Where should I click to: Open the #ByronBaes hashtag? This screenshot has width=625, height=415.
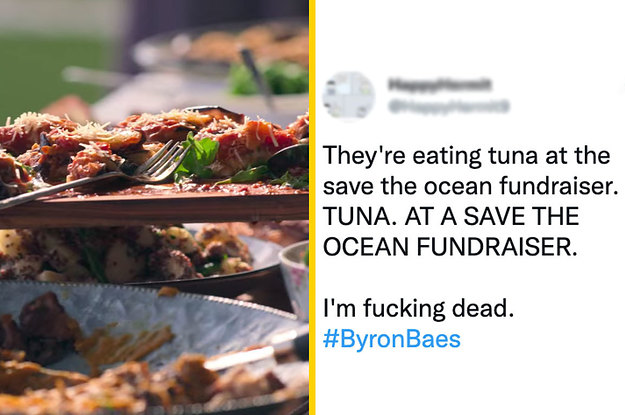click(x=392, y=339)
